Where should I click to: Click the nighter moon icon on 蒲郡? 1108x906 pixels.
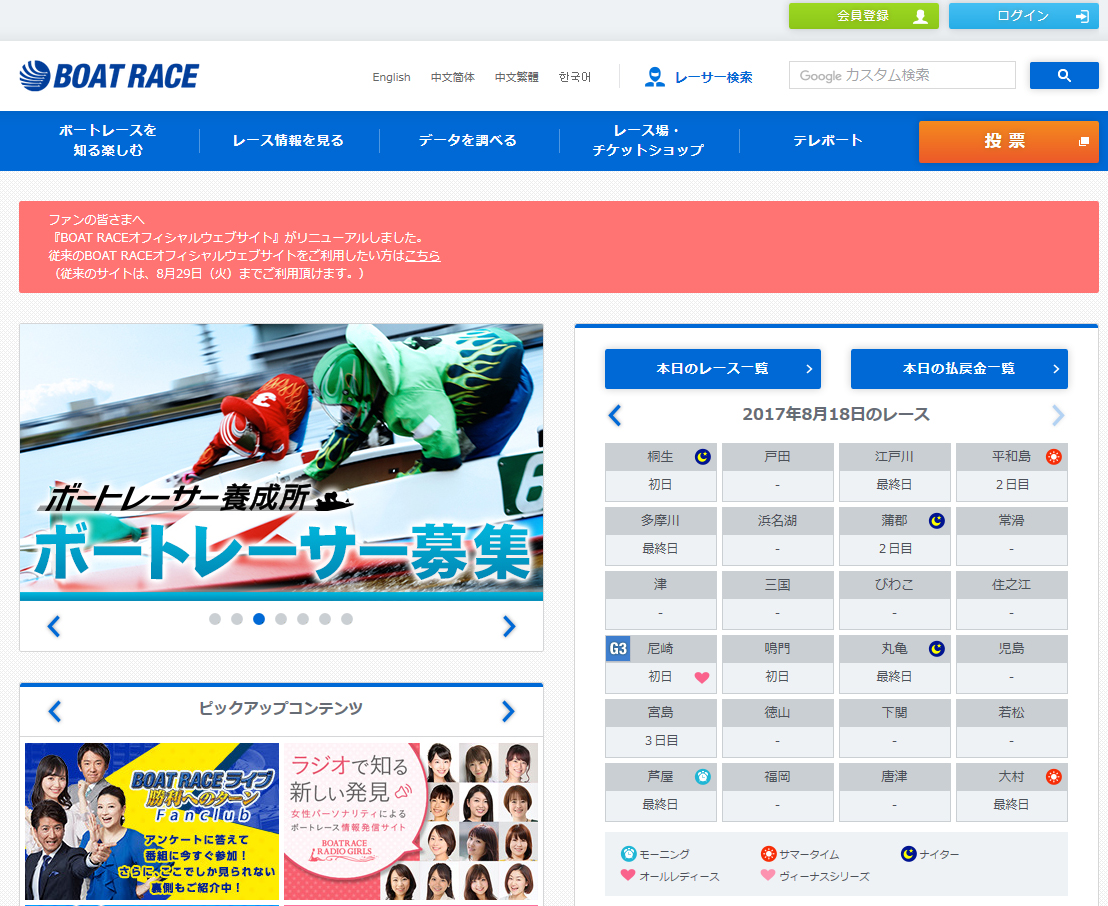(x=936, y=521)
